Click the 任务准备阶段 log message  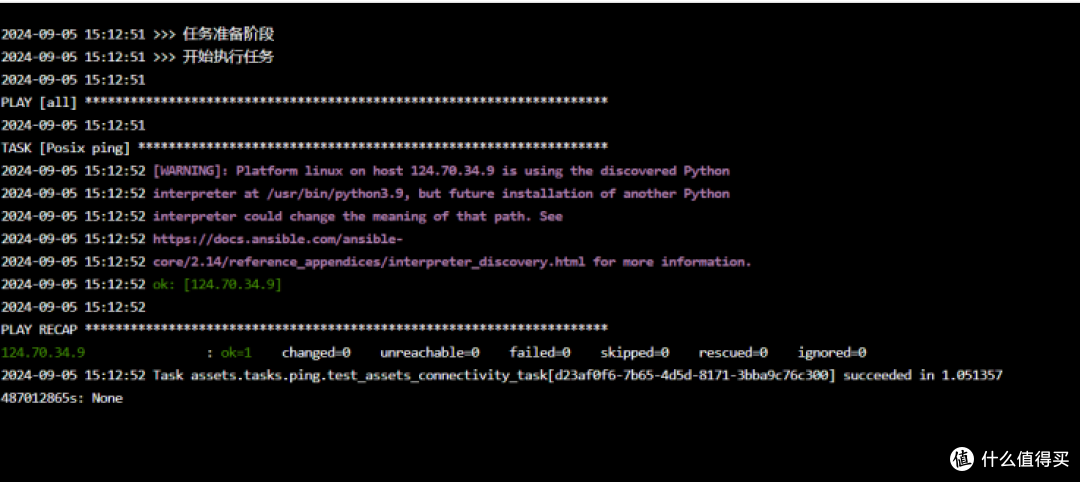(229, 34)
